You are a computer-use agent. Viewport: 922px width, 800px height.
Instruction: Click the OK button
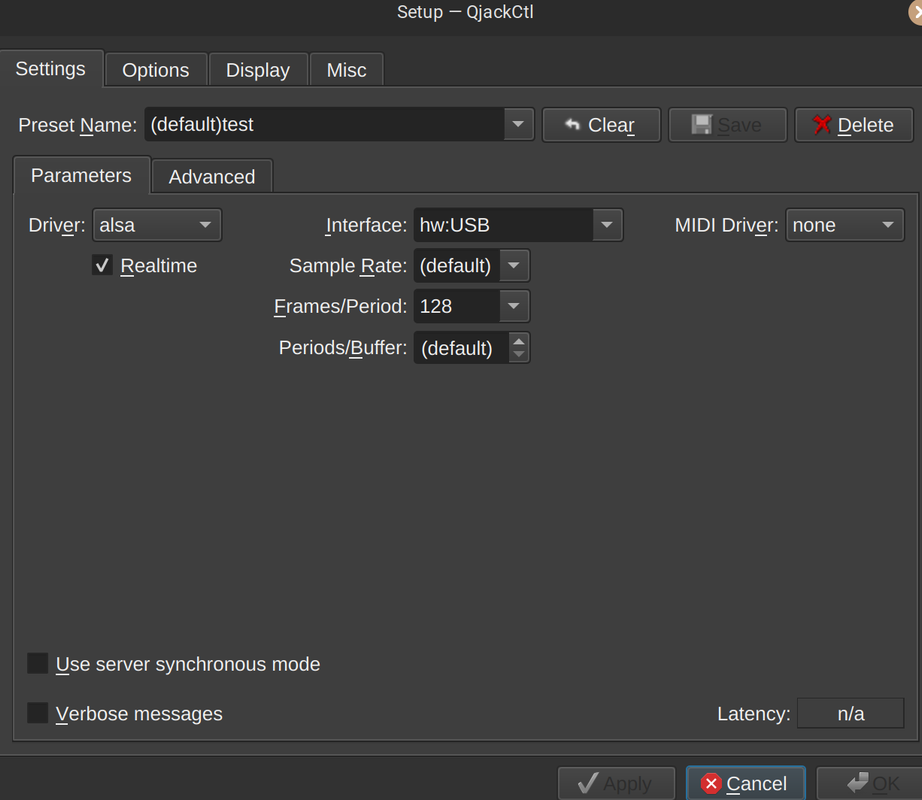click(870, 784)
